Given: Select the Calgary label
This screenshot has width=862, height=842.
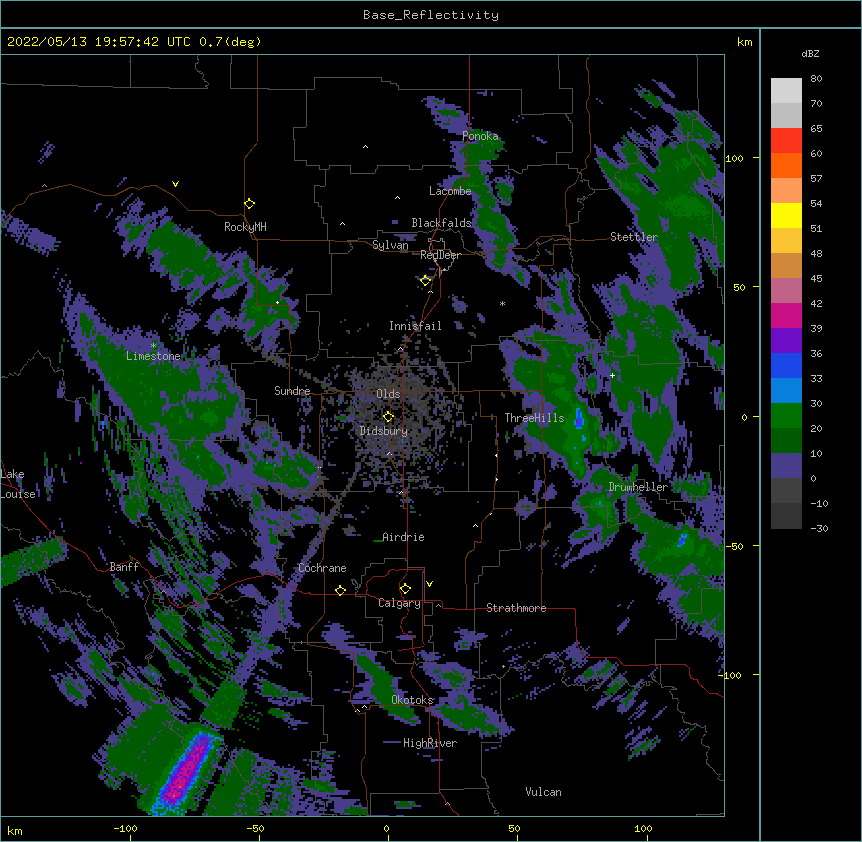Looking at the screenshot, I should [399, 603].
